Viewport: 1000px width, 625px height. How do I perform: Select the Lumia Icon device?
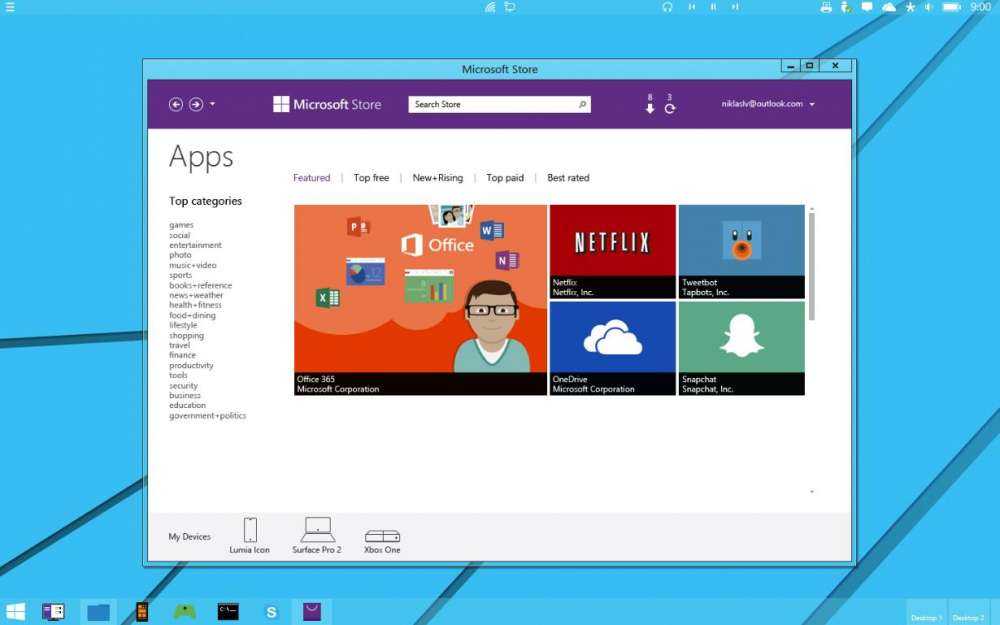click(250, 535)
